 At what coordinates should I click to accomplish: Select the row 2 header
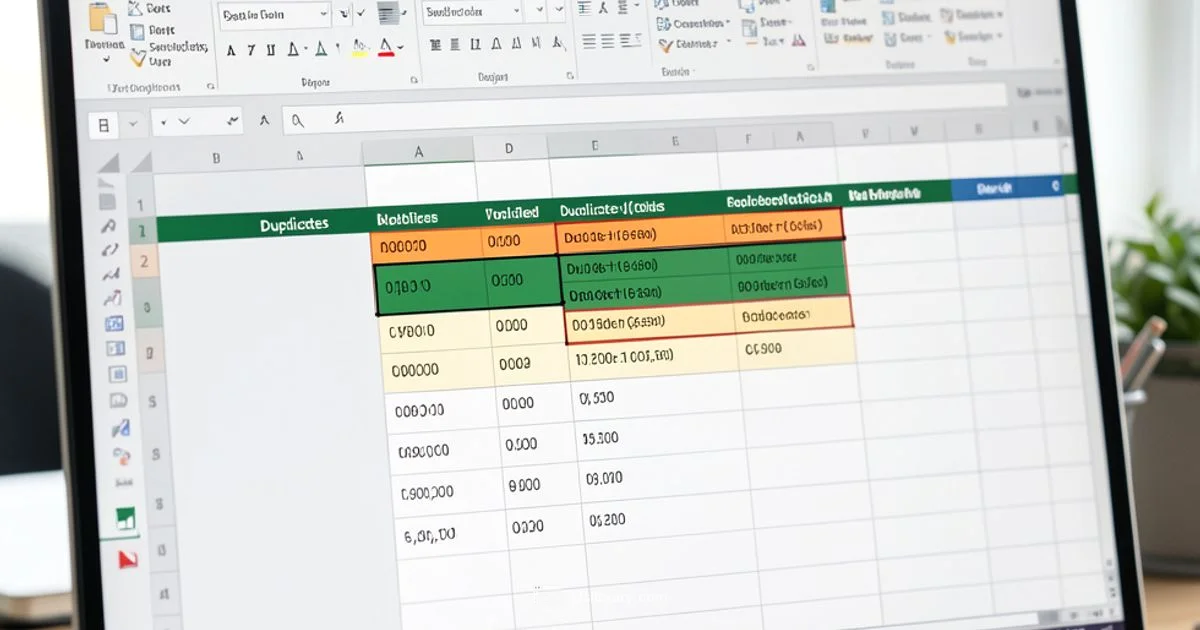142,258
